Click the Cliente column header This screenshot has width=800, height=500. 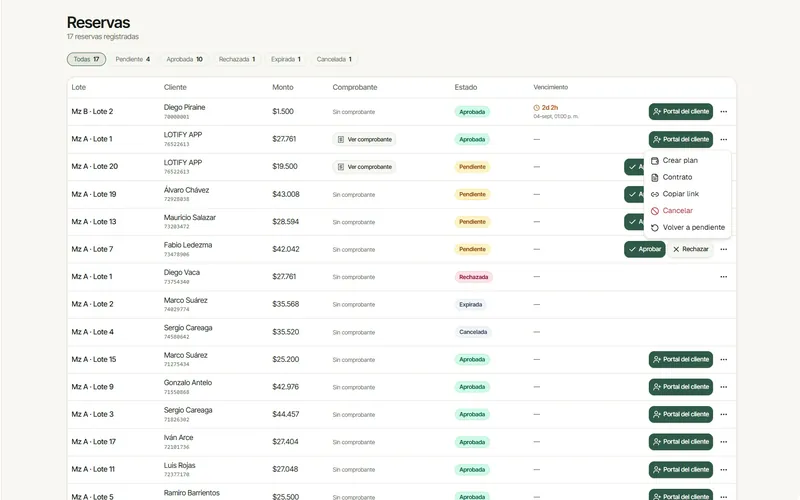175,87
